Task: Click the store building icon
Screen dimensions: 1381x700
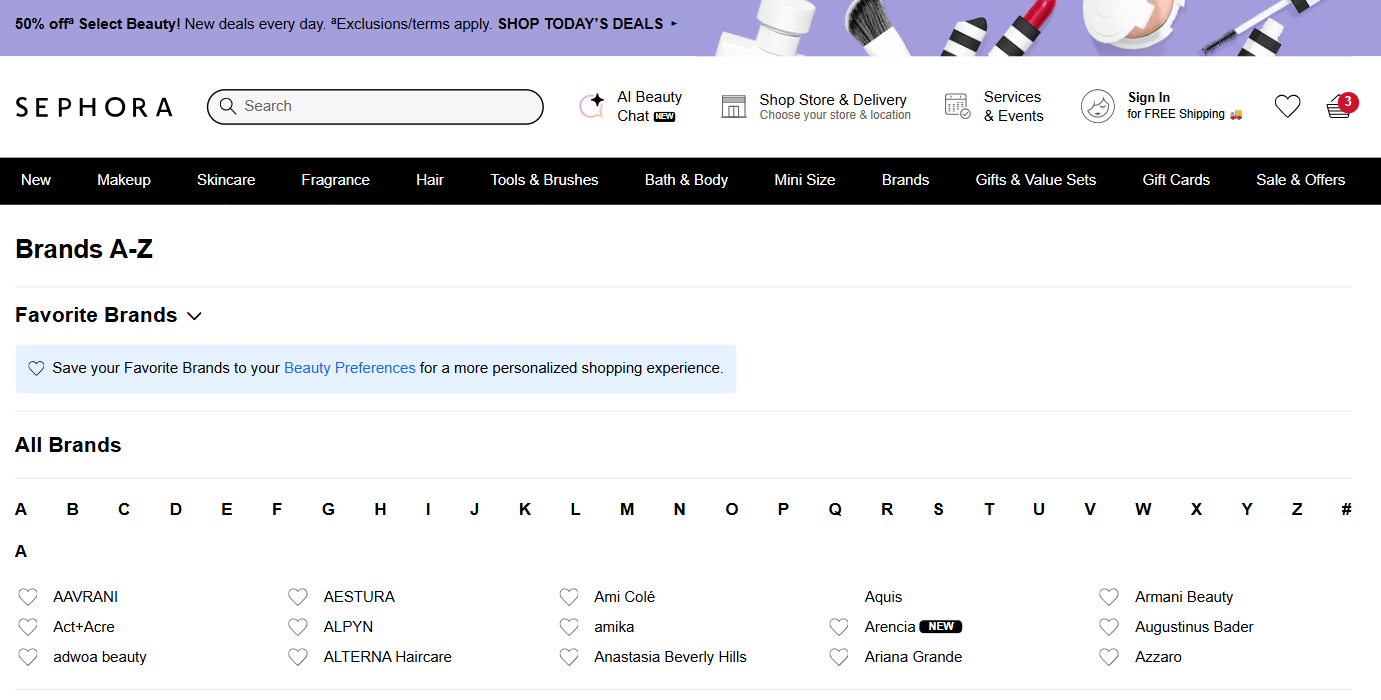Action: (734, 107)
